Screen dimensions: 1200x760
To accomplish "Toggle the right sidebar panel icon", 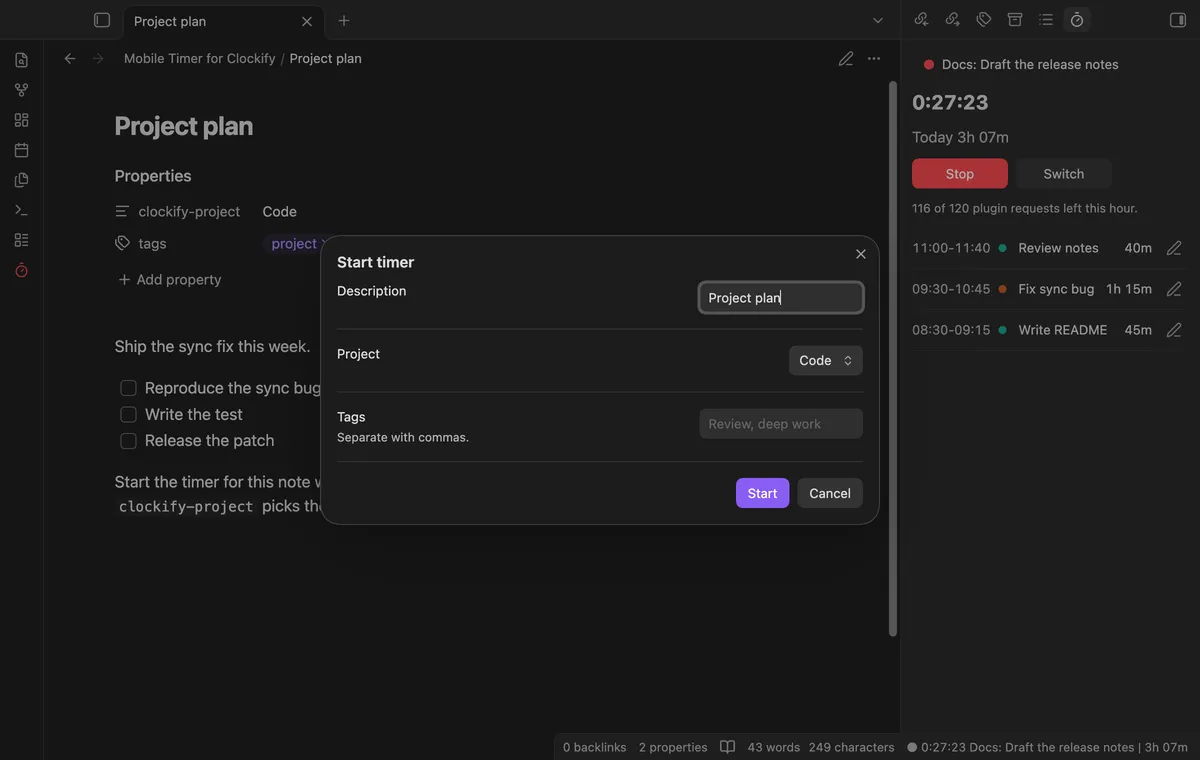I will (1177, 20).
